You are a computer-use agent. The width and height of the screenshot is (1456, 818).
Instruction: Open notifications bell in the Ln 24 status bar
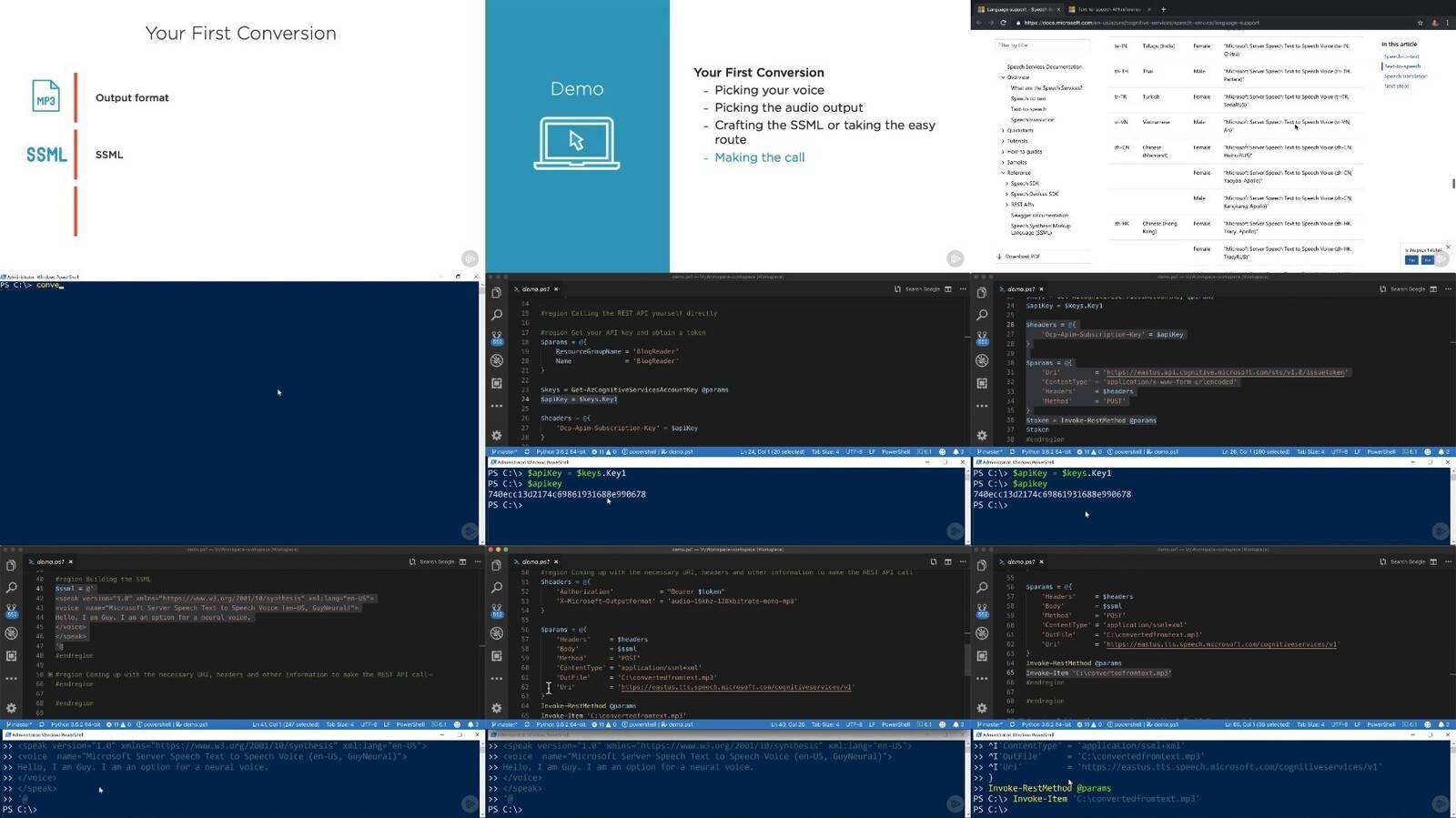(x=957, y=451)
